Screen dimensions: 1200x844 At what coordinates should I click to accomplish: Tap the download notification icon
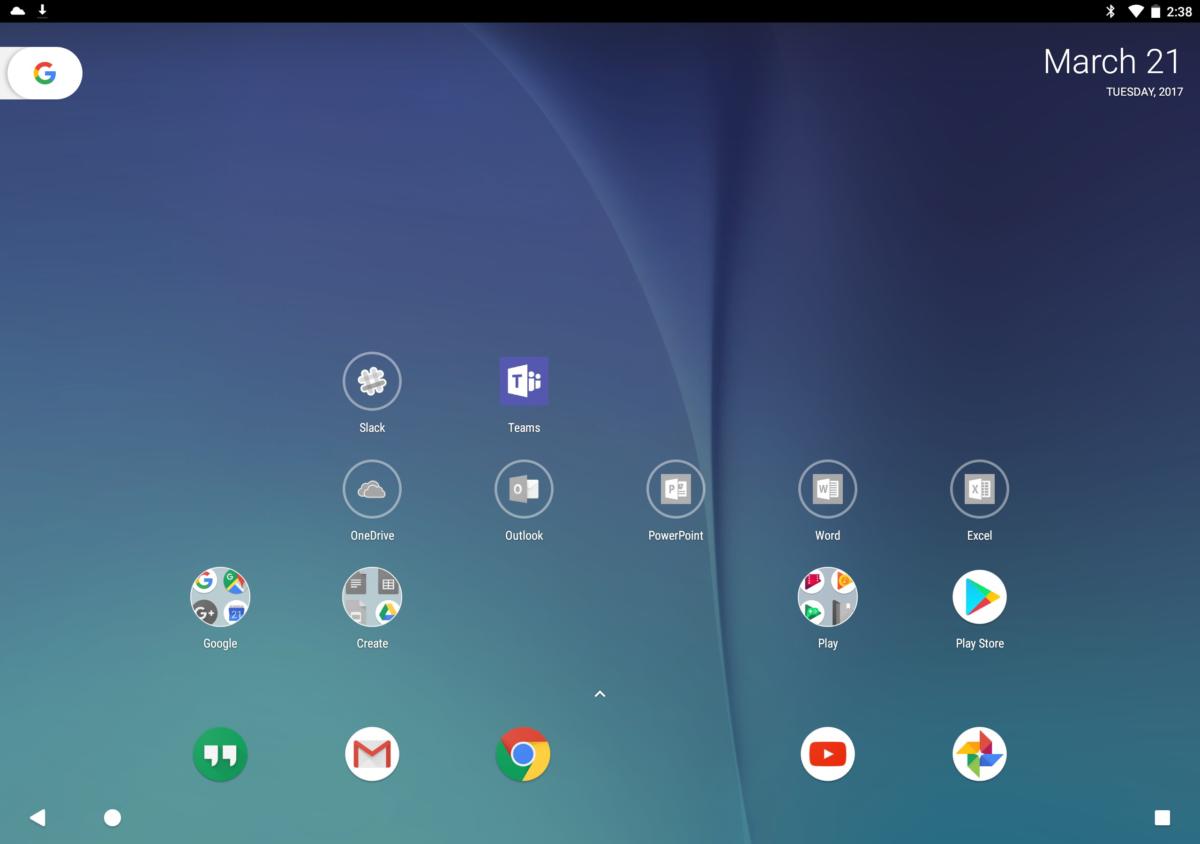click(x=43, y=11)
